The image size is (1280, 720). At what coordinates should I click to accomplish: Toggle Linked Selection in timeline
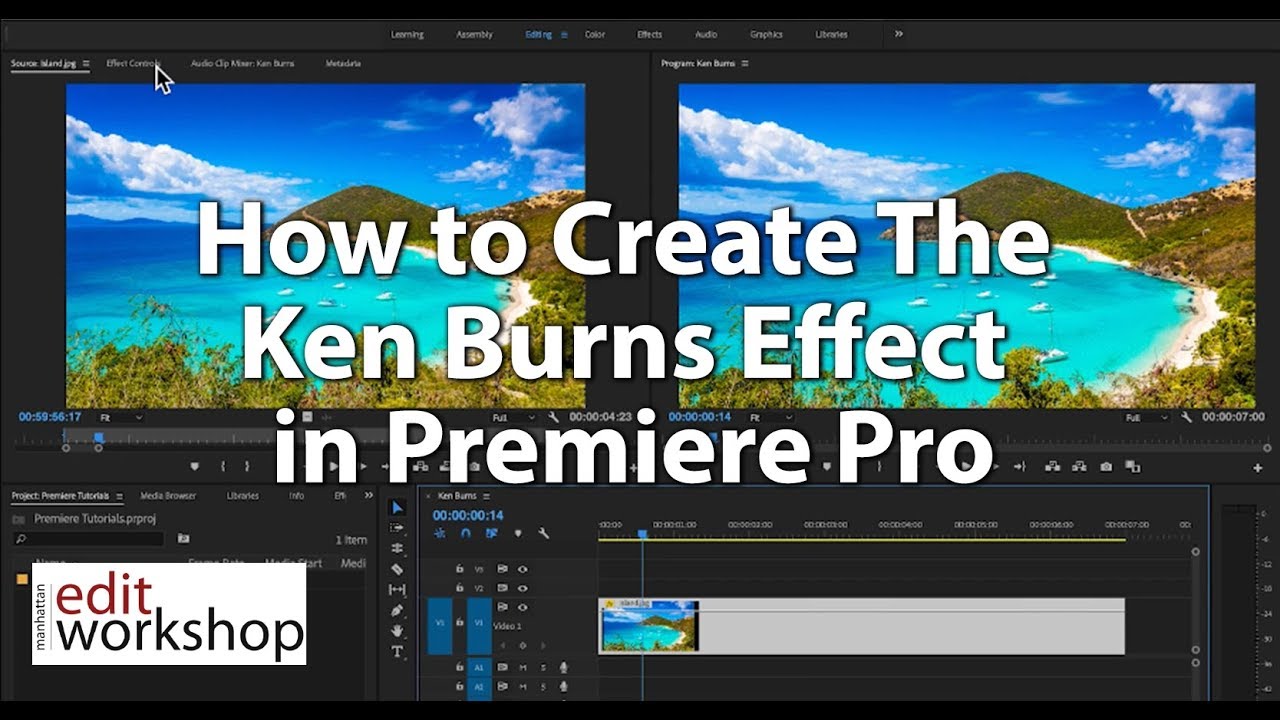pos(492,534)
